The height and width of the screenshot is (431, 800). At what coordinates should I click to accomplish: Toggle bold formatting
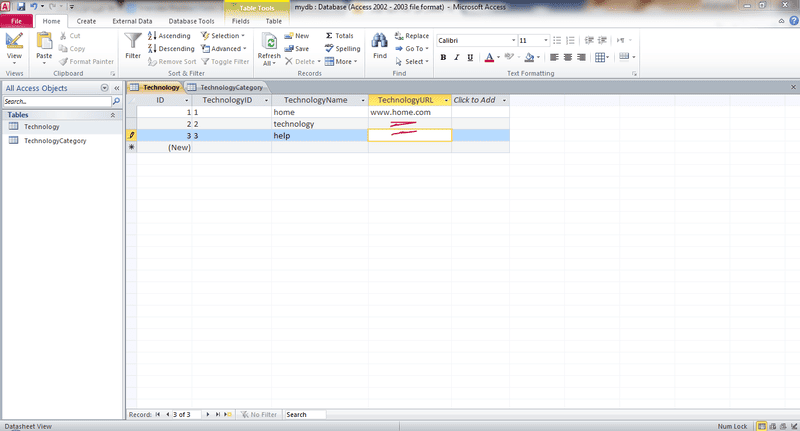443,57
